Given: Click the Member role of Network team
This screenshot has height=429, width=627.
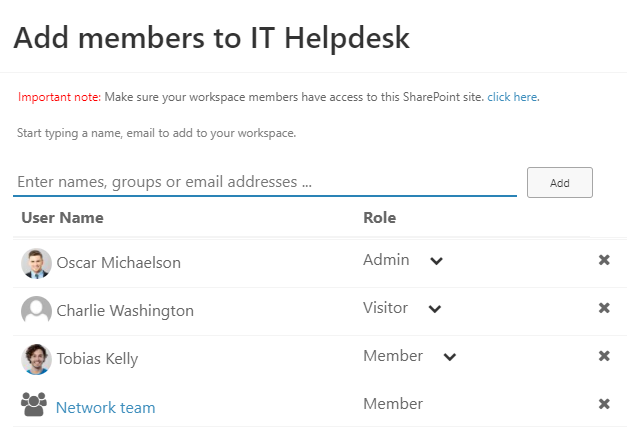Looking at the screenshot, I should click(393, 404).
